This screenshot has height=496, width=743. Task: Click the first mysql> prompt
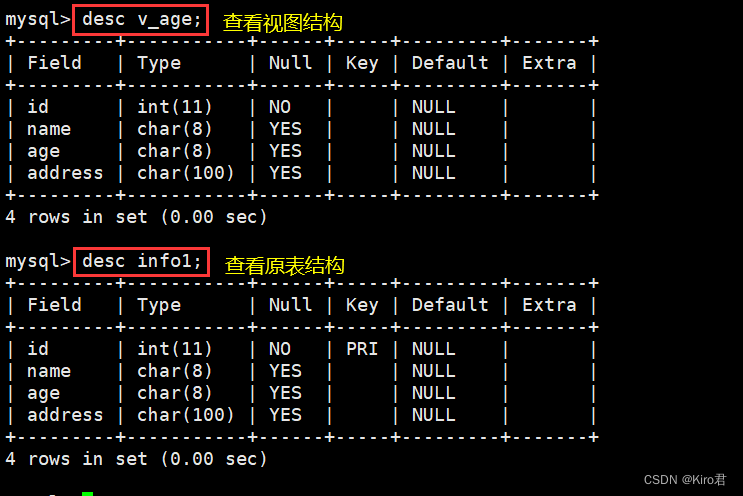(x=38, y=19)
